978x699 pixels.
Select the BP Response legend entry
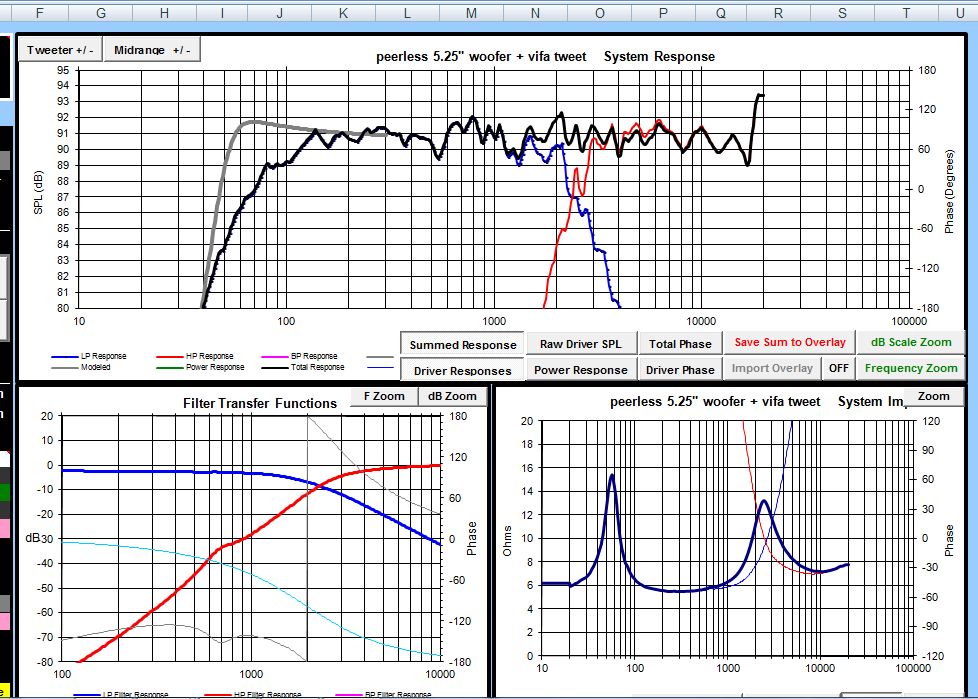click(x=299, y=356)
